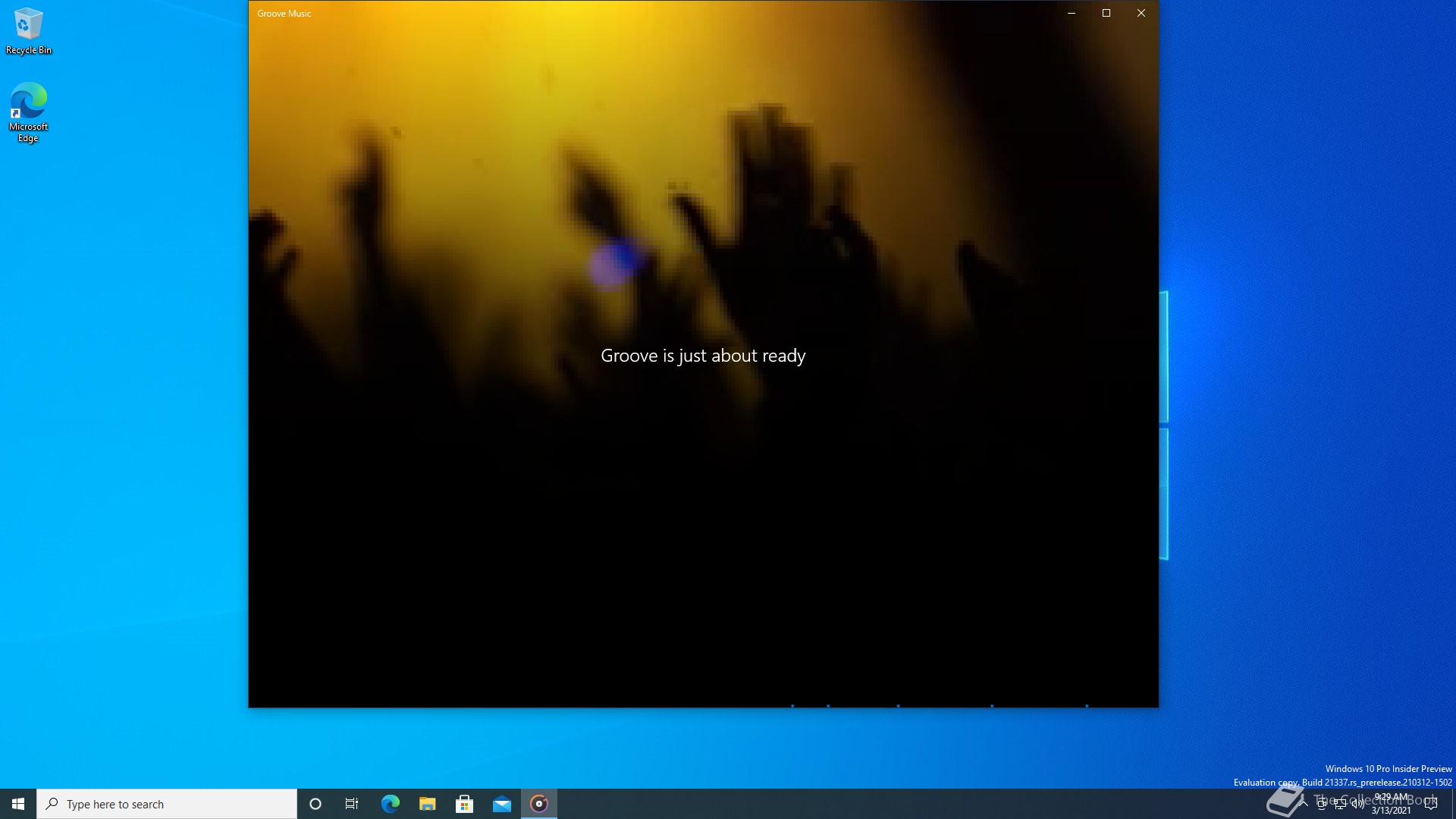This screenshot has width=1456, height=819.
Task: Click the Type here to search box
Action: (167, 804)
